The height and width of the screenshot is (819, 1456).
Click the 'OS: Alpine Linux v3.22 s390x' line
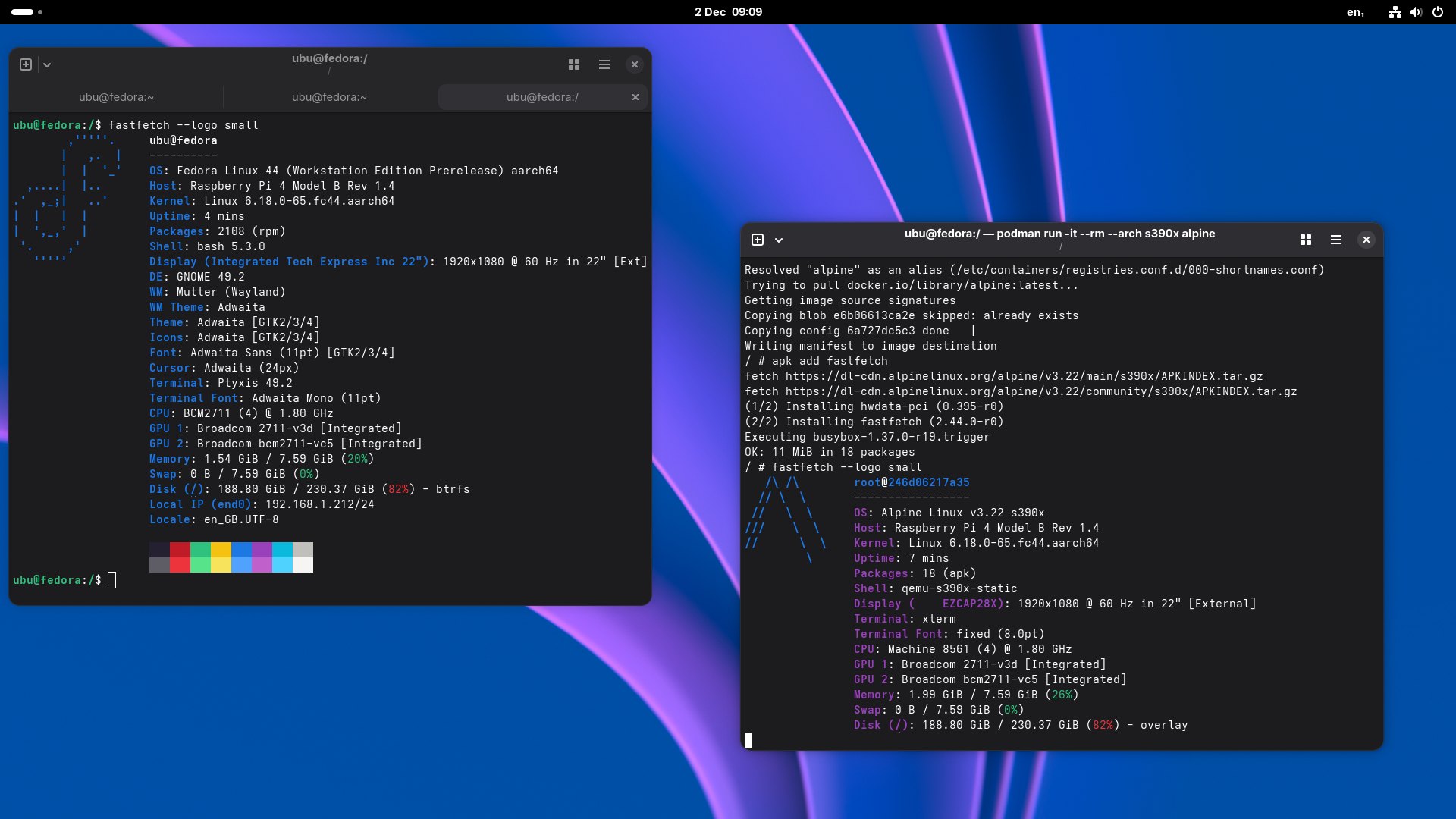[x=949, y=513]
